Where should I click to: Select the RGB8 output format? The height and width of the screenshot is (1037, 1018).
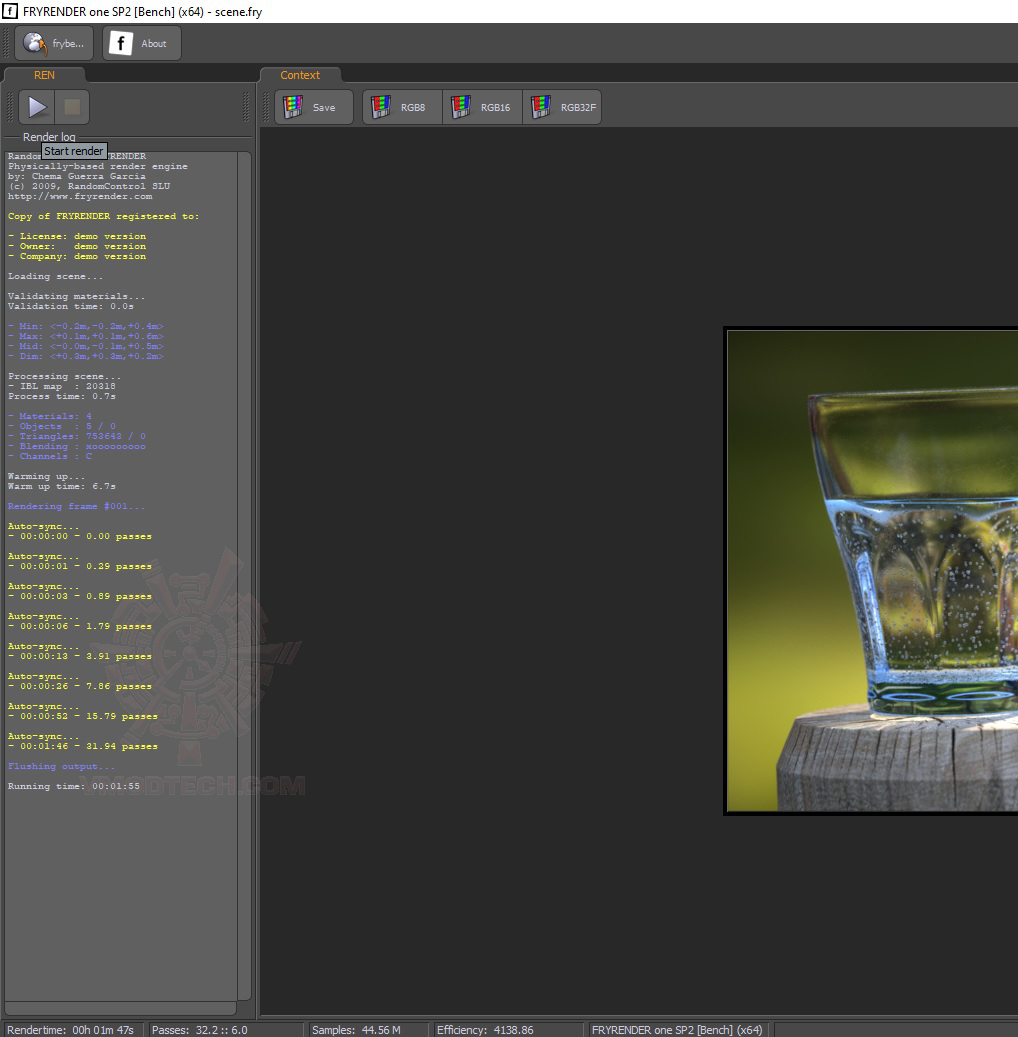click(402, 107)
